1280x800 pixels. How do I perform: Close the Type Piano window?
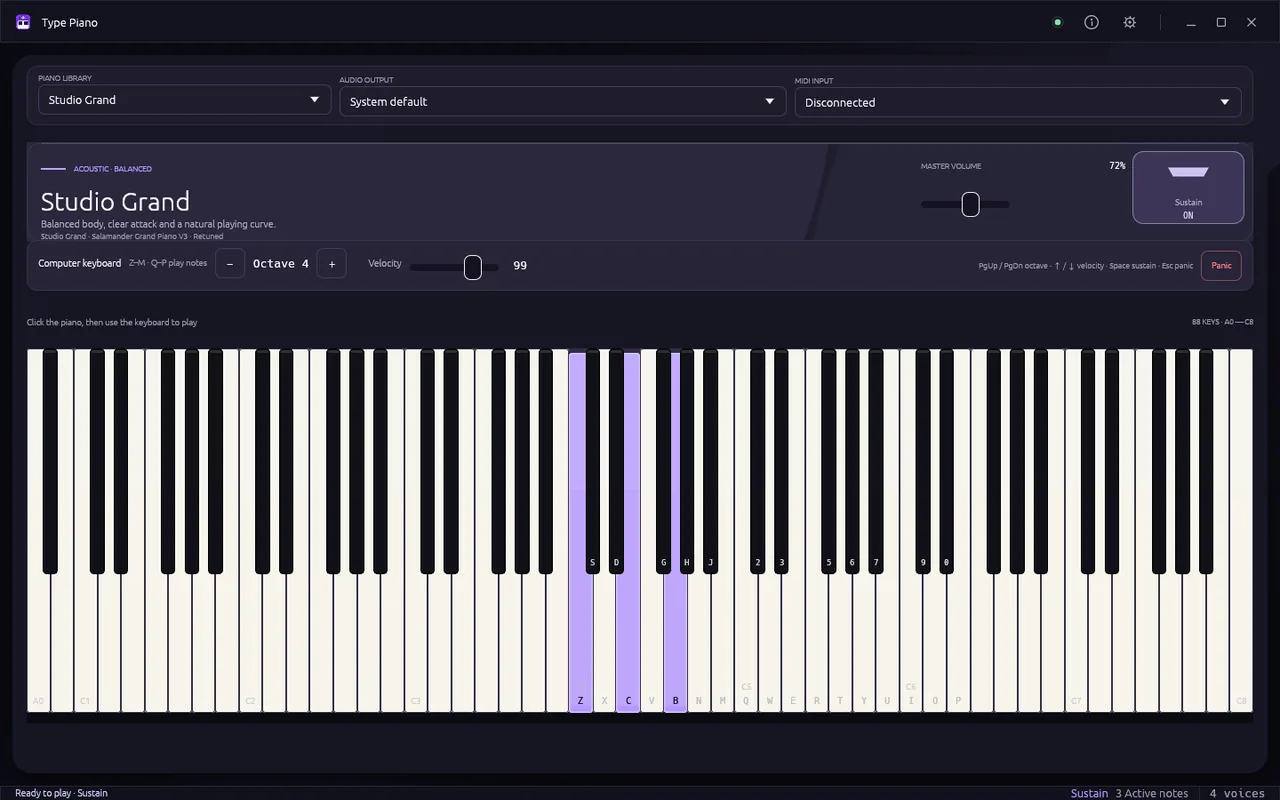tap(1251, 22)
